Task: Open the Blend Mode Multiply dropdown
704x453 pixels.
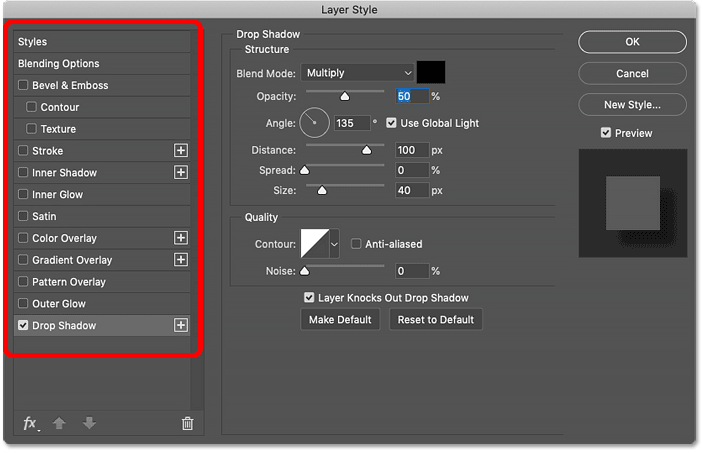Action: pos(358,73)
